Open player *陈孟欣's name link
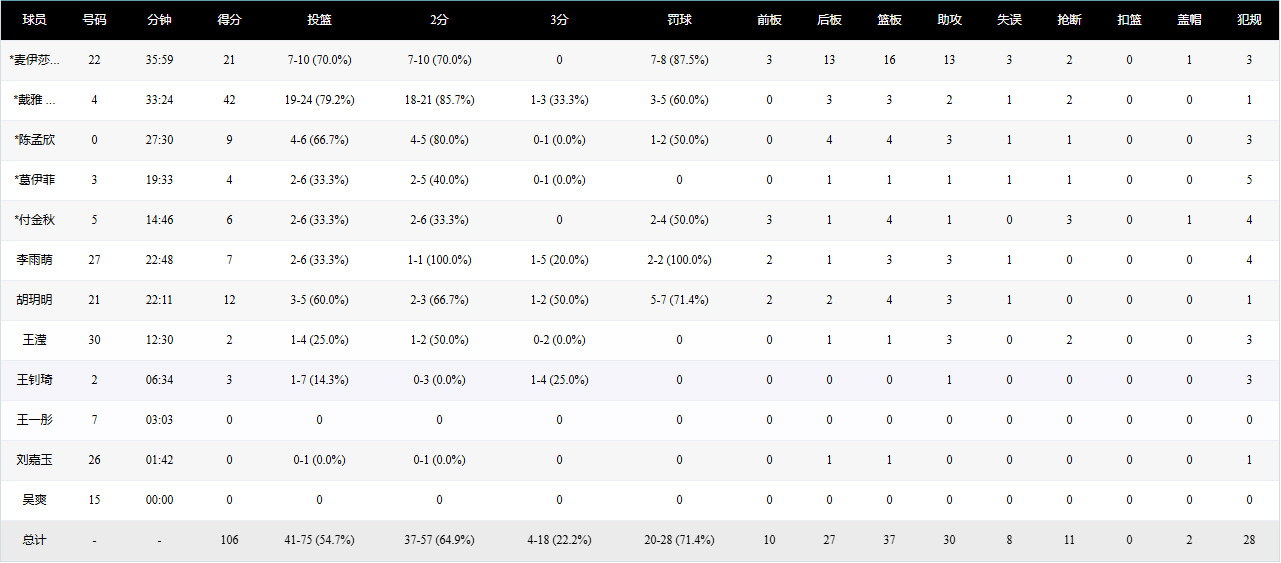Screen dimensions: 1281x563 [x=35, y=140]
